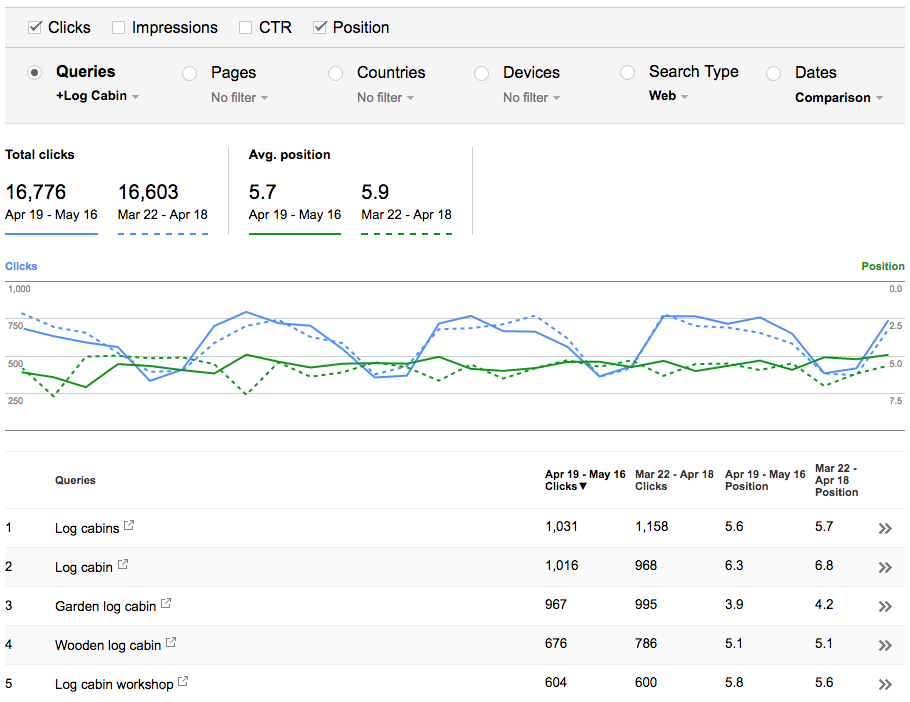Open the Comparison dates dropdown
Image resolution: width=910 pixels, height=702 pixels.
(x=838, y=97)
